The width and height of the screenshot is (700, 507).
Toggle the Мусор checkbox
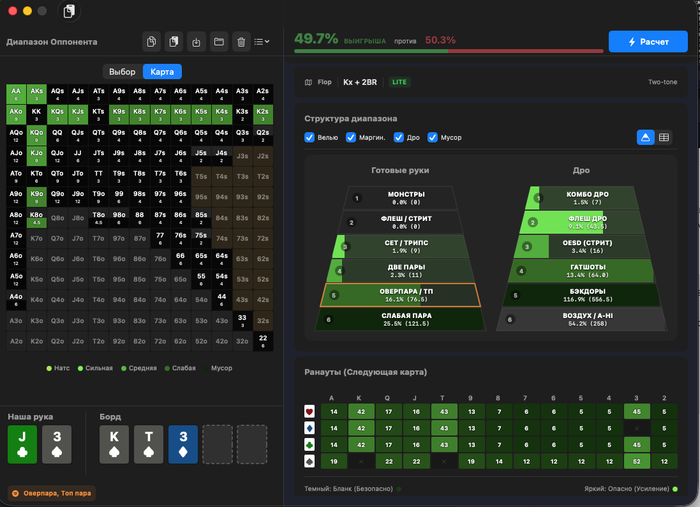point(433,137)
